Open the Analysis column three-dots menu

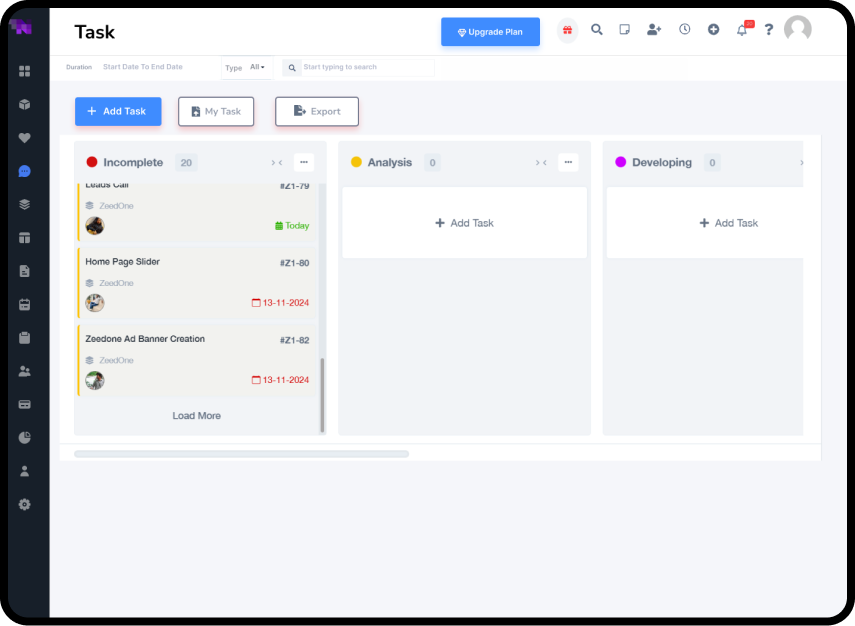[568, 162]
